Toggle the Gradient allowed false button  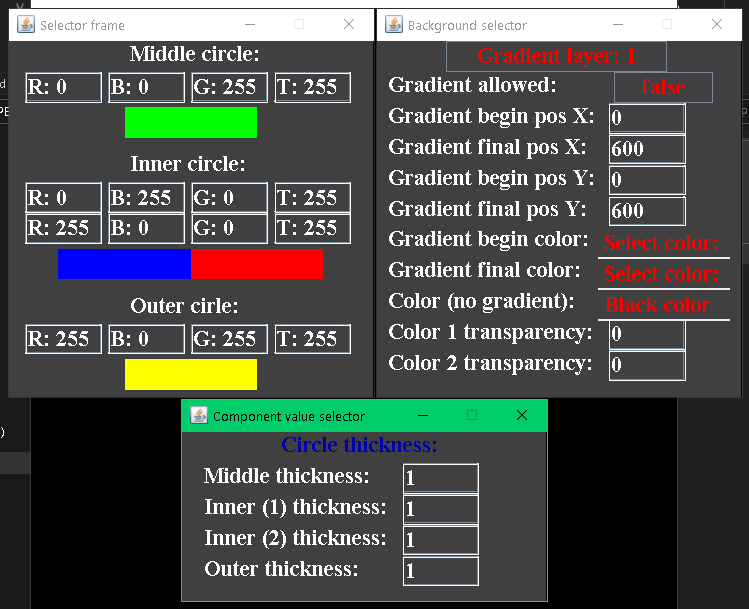point(663,87)
